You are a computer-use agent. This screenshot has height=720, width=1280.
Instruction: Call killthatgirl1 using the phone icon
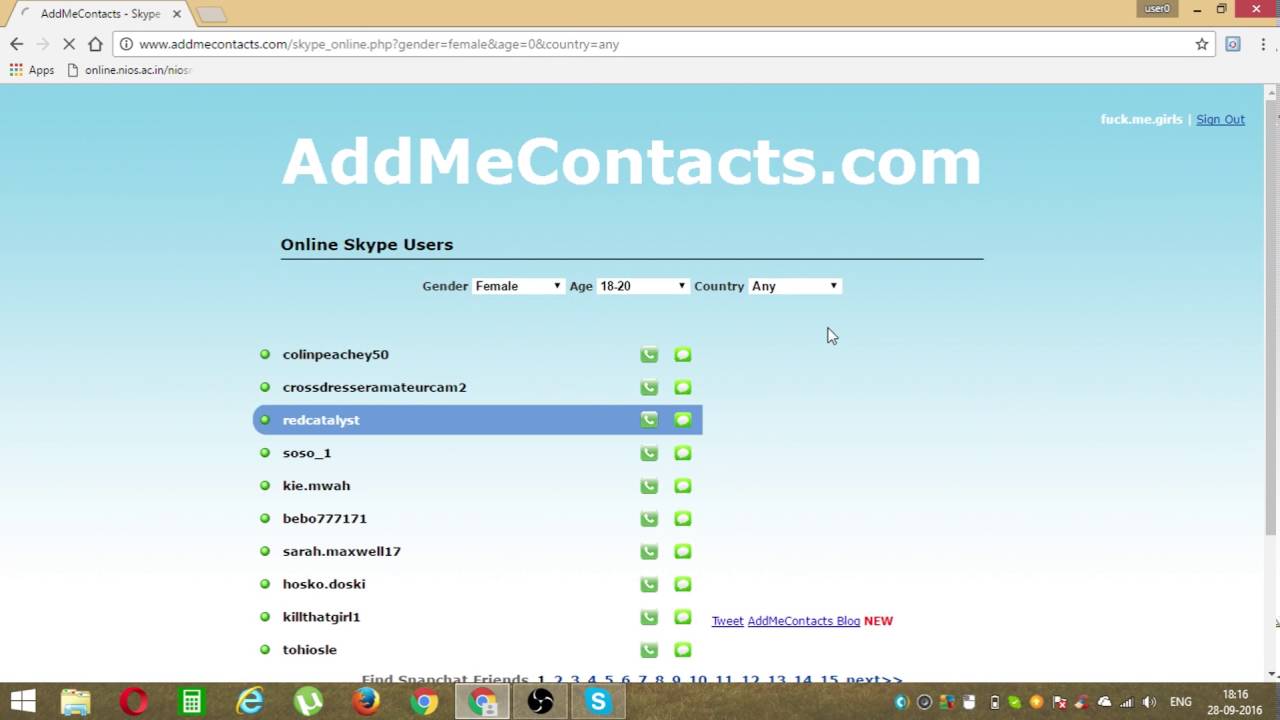(x=649, y=617)
